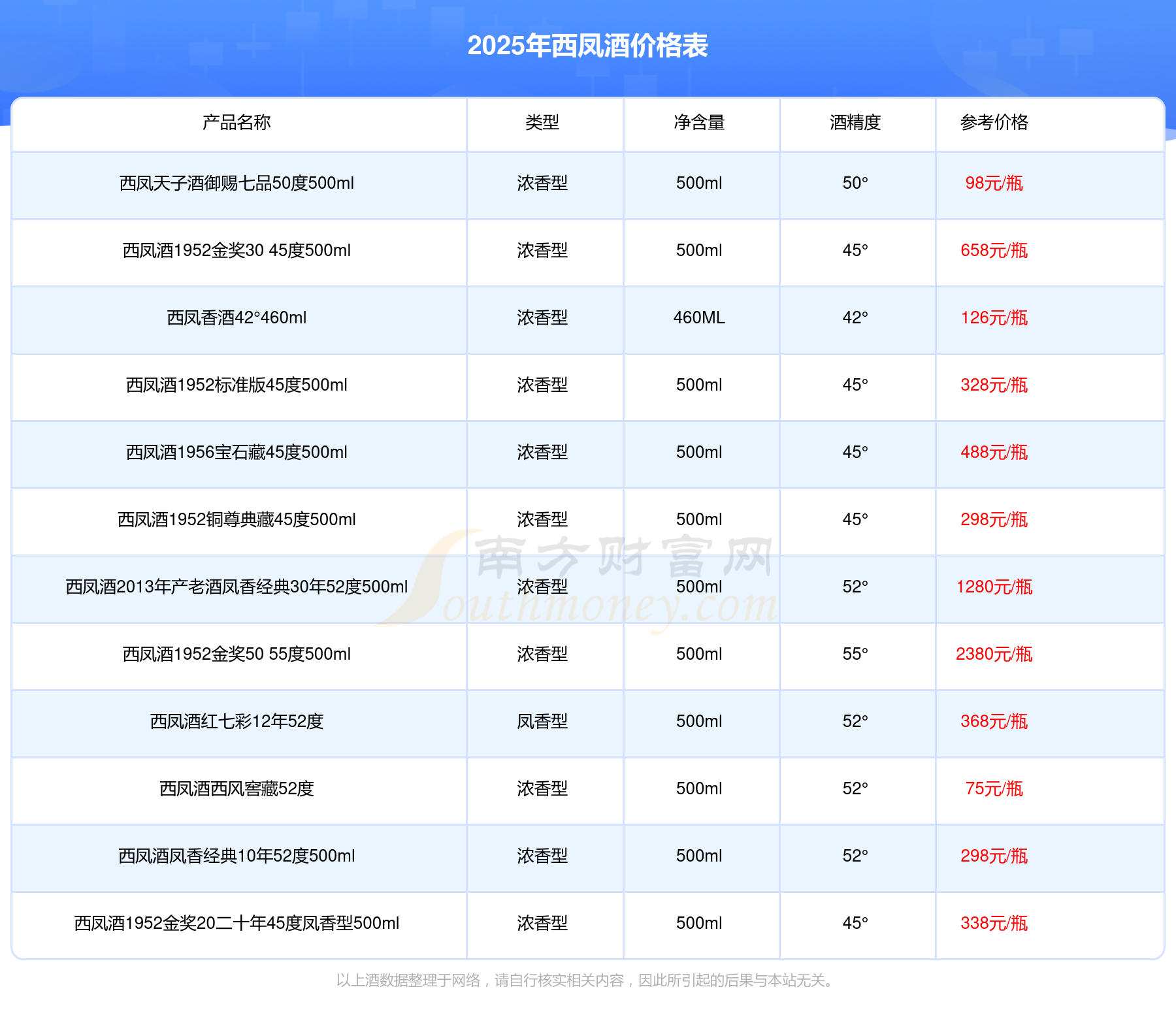Click the price 368元/瓶
Viewport: 1176px width, 1019px height.
994,722
